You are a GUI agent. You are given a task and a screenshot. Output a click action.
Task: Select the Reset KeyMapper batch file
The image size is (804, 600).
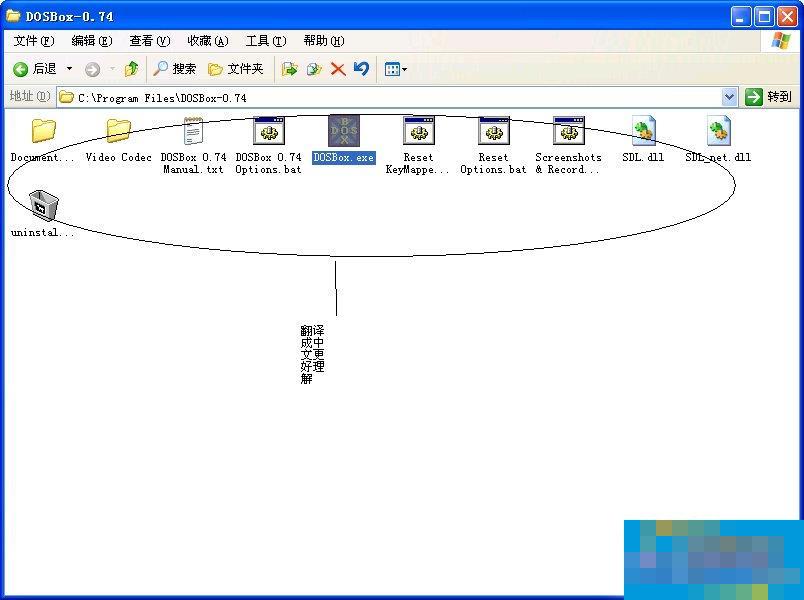[418, 133]
